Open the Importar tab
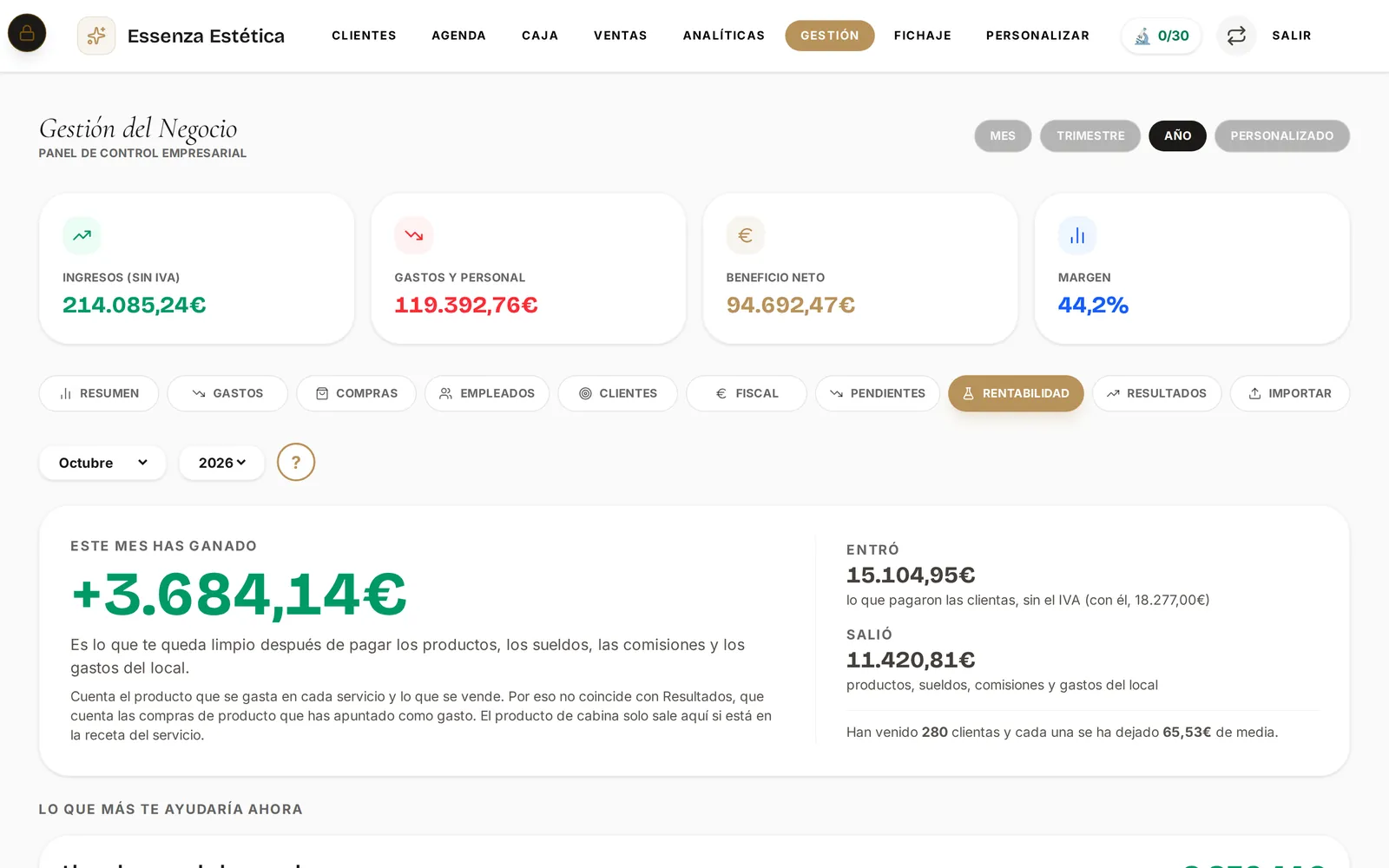Image resolution: width=1389 pixels, height=868 pixels. click(1290, 393)
